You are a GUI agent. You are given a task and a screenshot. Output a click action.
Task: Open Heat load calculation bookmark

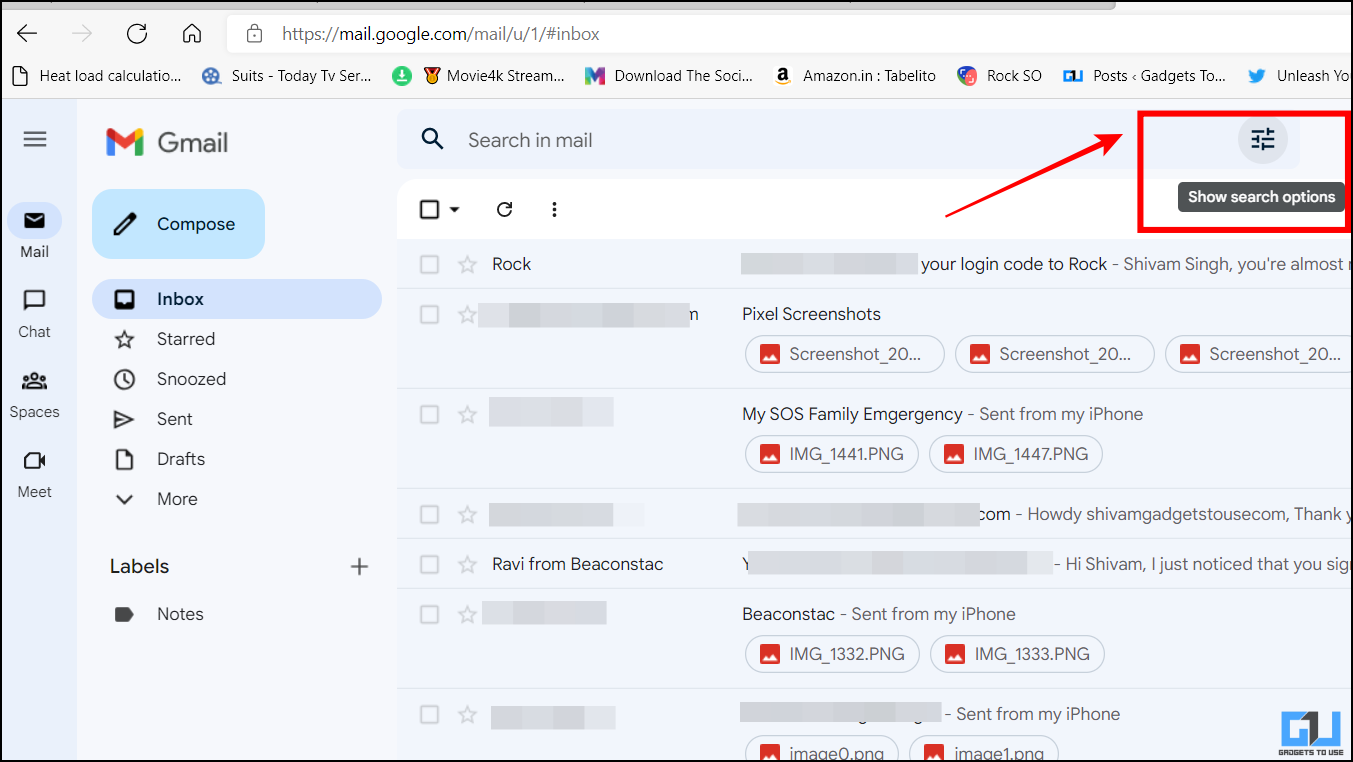[x=97, y=75]
